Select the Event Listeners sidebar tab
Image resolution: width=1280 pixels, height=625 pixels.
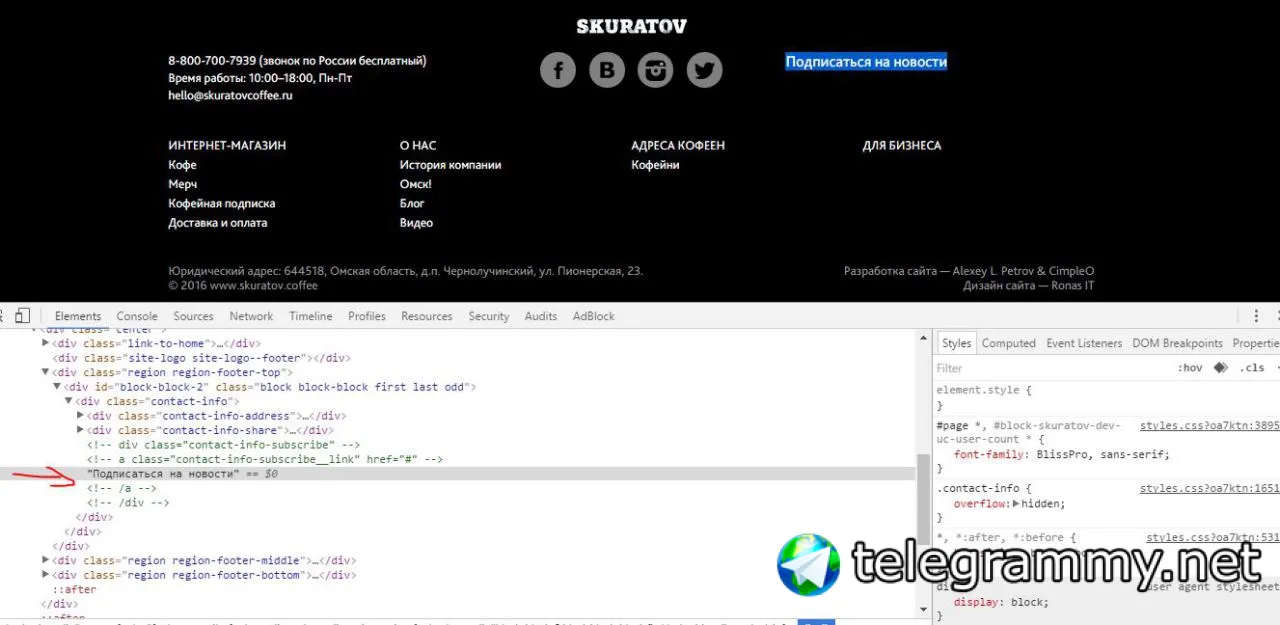[x=1084, y=343]
